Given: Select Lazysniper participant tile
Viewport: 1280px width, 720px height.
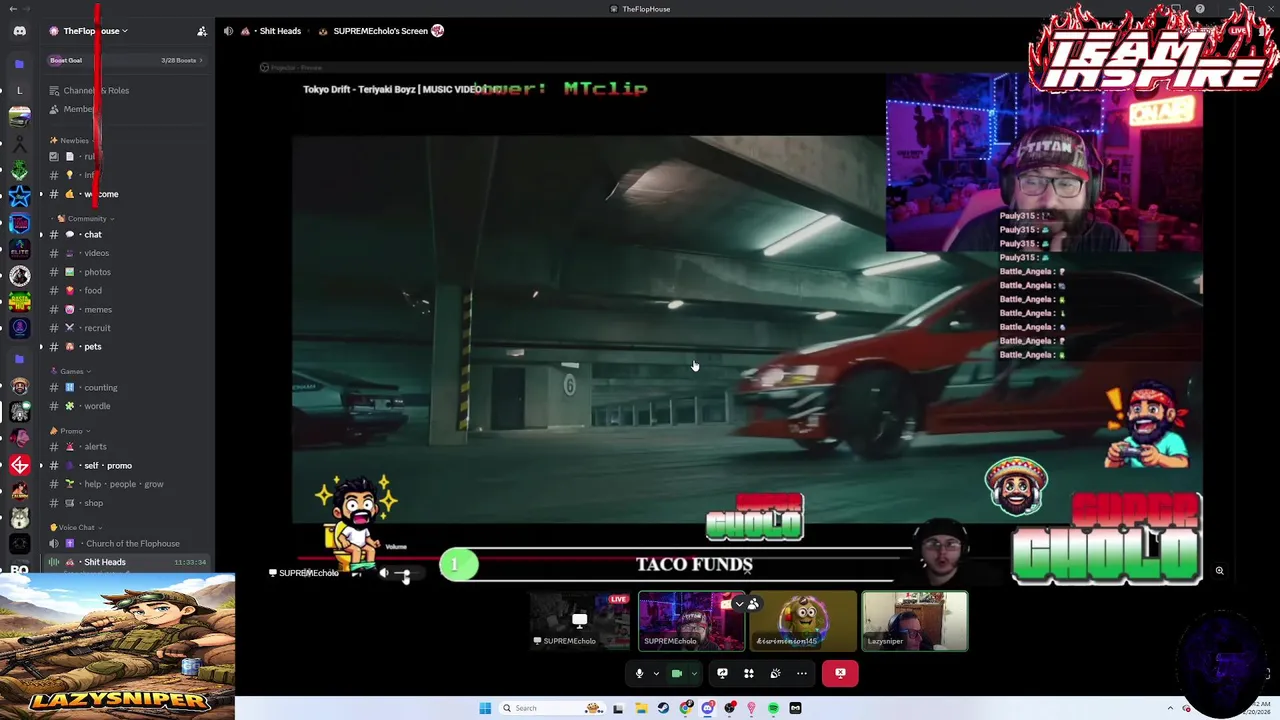Looking at the screenshot, I should (915, 621).
